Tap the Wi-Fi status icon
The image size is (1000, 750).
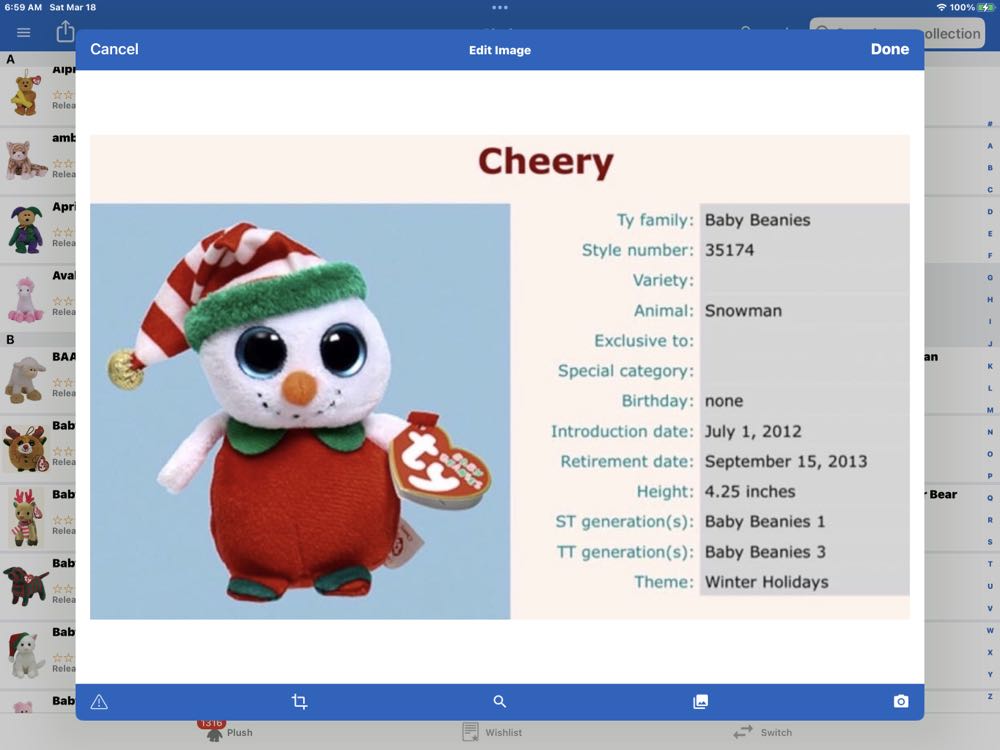tap(941, 7)
